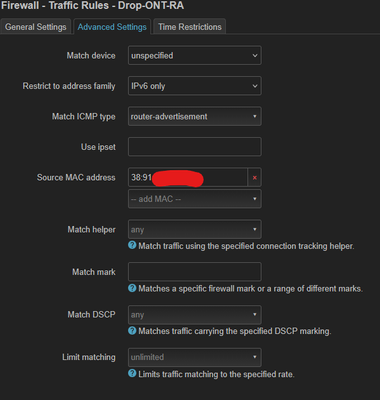Screen dimensions: 380x400
Task: Click the Match mark input field
Action: [195, 272]
